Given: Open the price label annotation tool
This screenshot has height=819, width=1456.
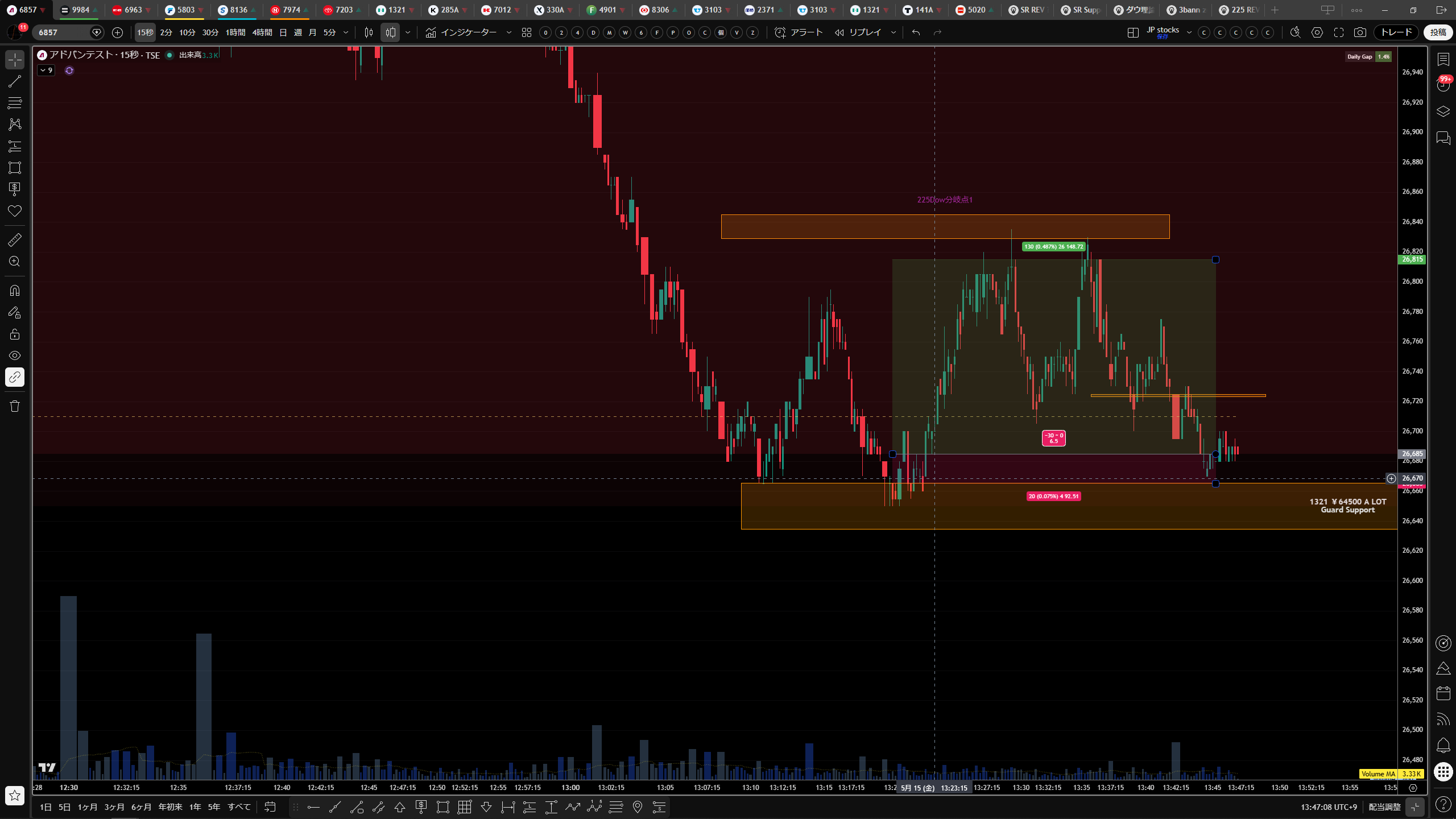Looking at the screenshot, I should (15, 189).
